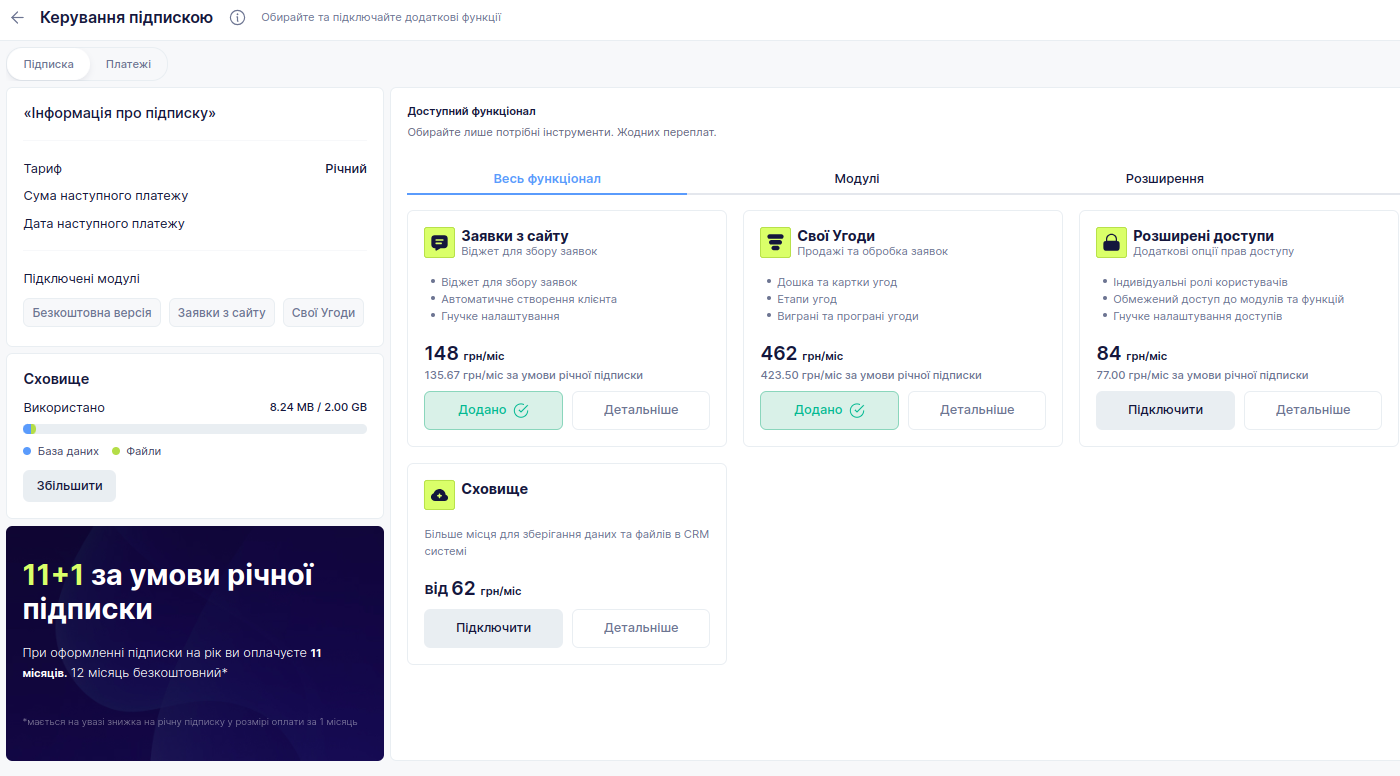Viewport: 1400px width, 776px height.
Task: Select the Свої Угоди funnel icon
Action: pos(775,242)
